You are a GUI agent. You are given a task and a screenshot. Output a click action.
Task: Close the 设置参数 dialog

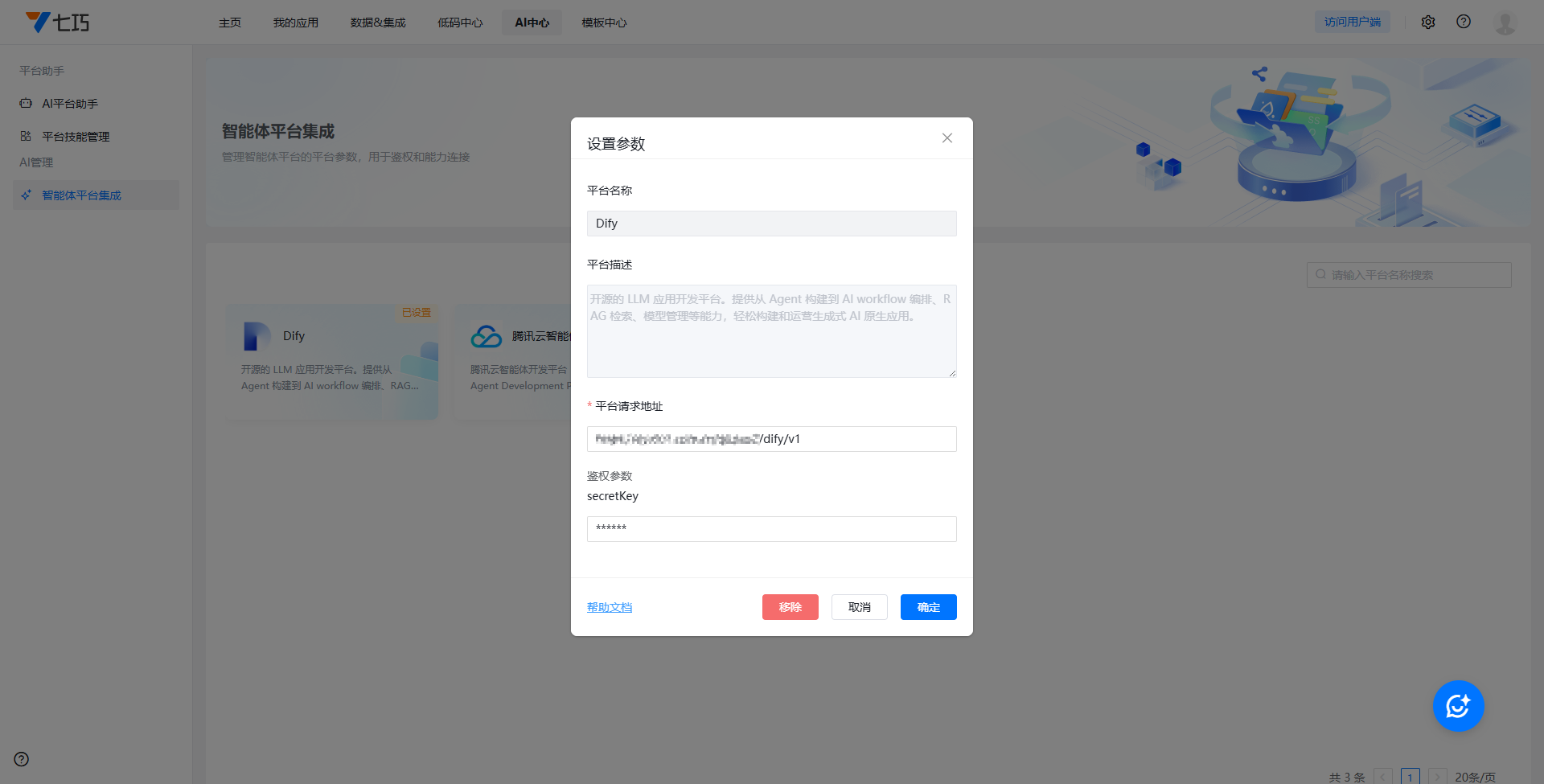click(x=947, y=138)
